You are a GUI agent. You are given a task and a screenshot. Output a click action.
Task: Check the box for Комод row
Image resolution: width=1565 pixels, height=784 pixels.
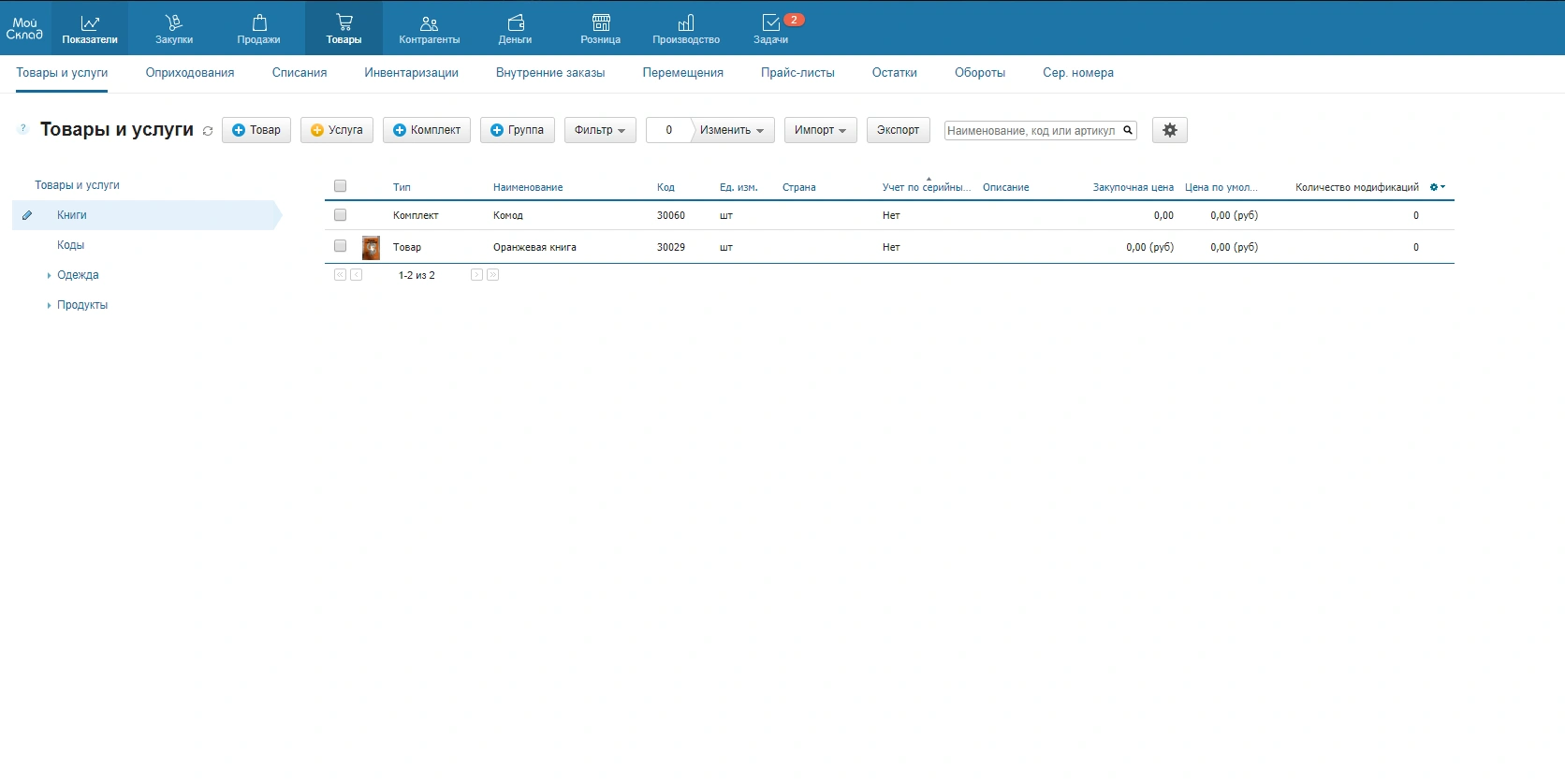click(340, 215)
